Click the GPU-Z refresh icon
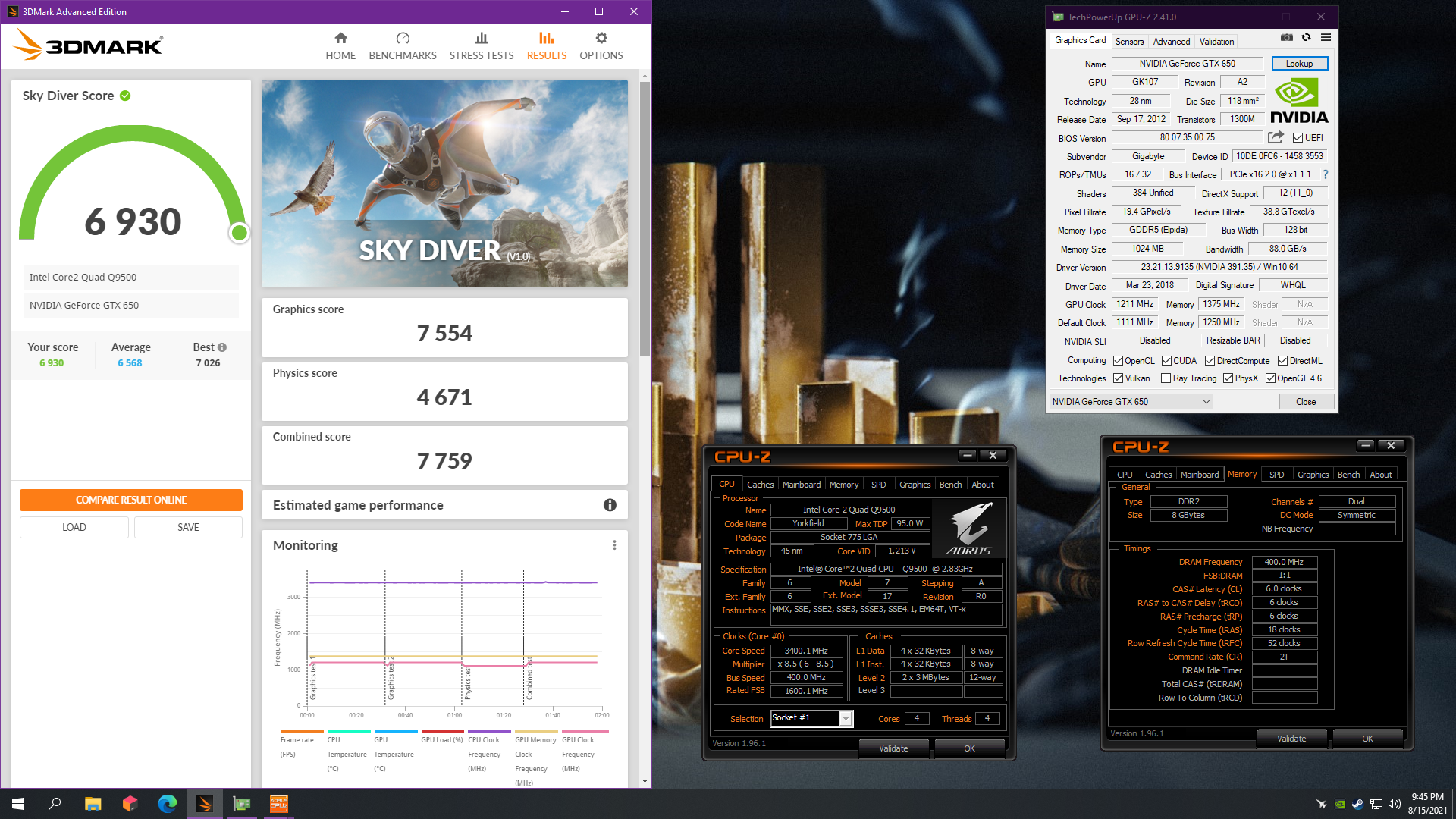Viewport: 1456px width, 819px height. click(x=1306, y=37)
